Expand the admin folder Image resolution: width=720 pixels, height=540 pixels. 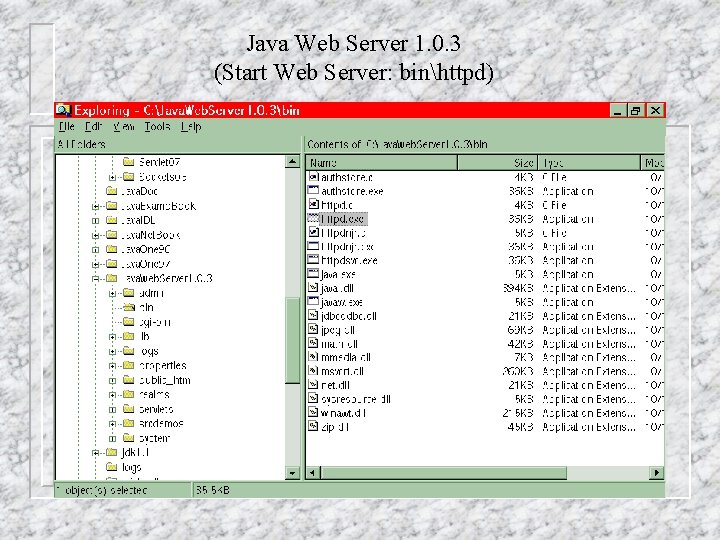point(112,293)
